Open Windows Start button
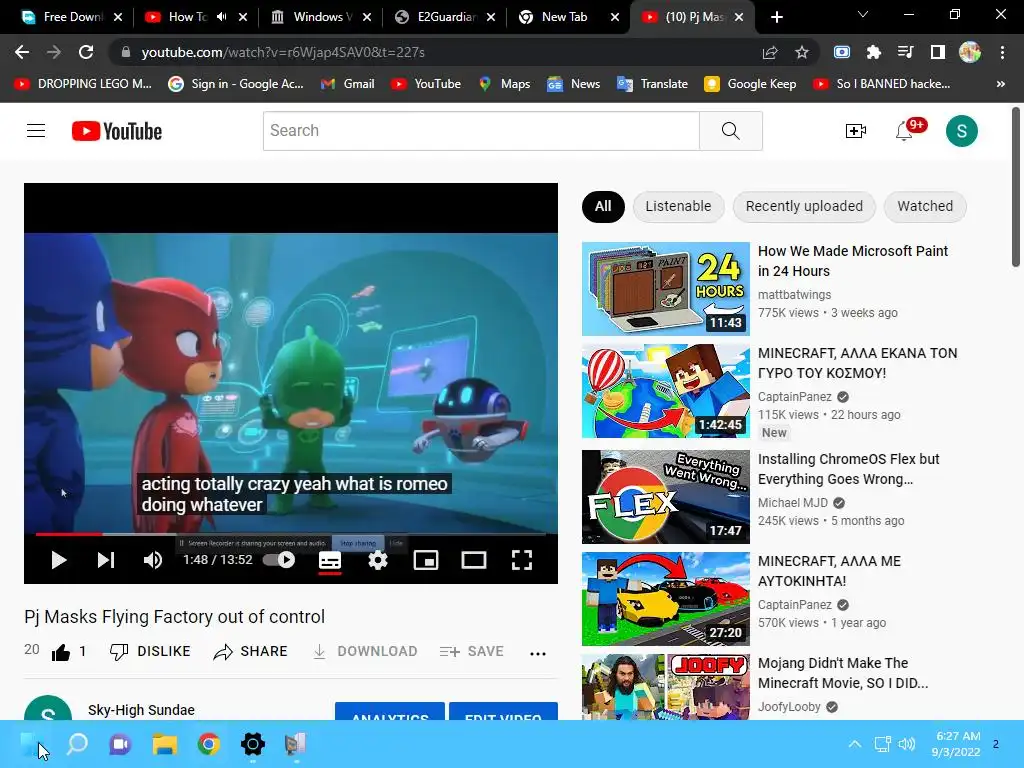Screen dimensions: 1024x768 [30, 744]
